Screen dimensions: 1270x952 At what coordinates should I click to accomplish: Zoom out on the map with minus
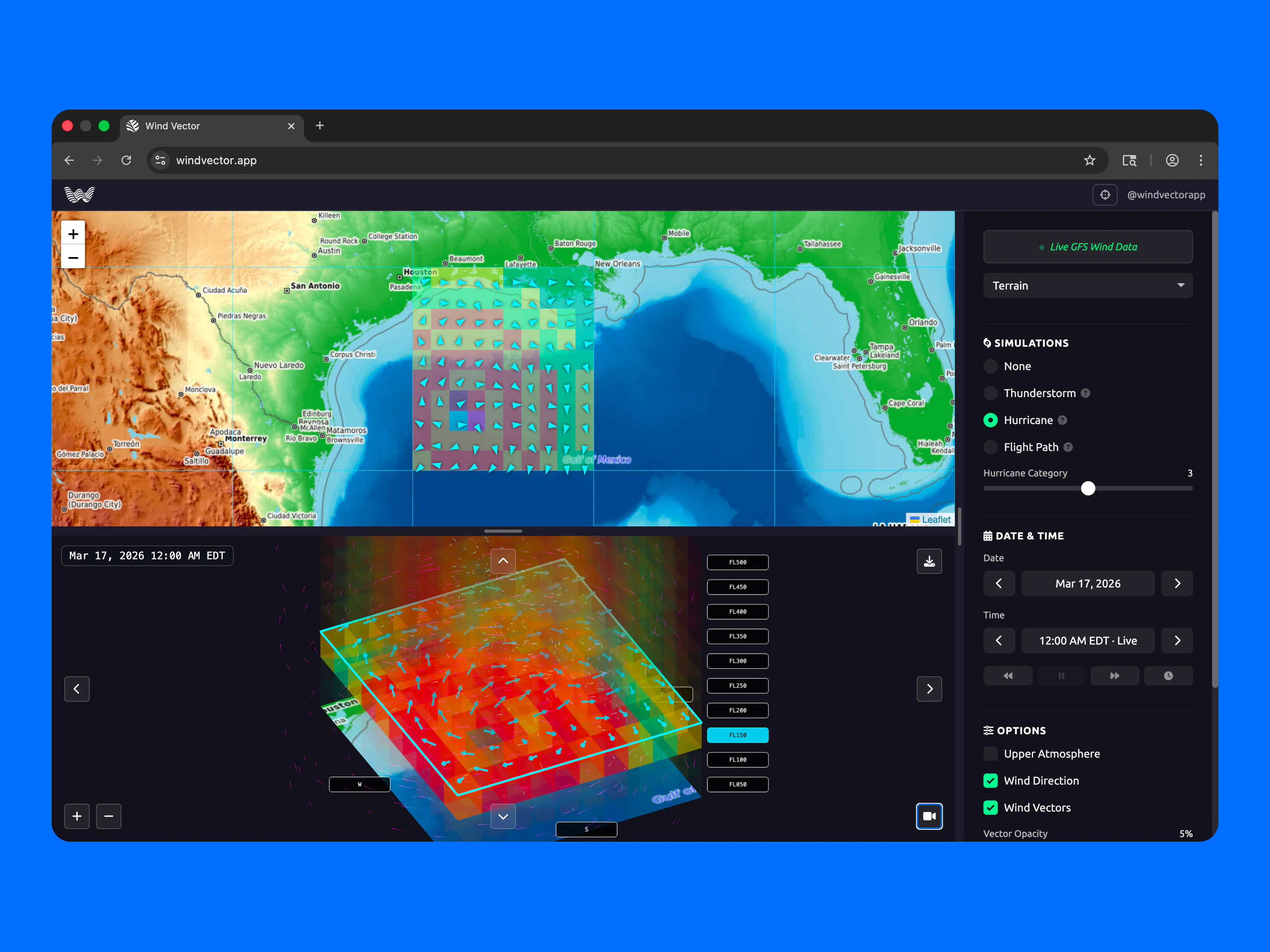(x=73, y=258)
